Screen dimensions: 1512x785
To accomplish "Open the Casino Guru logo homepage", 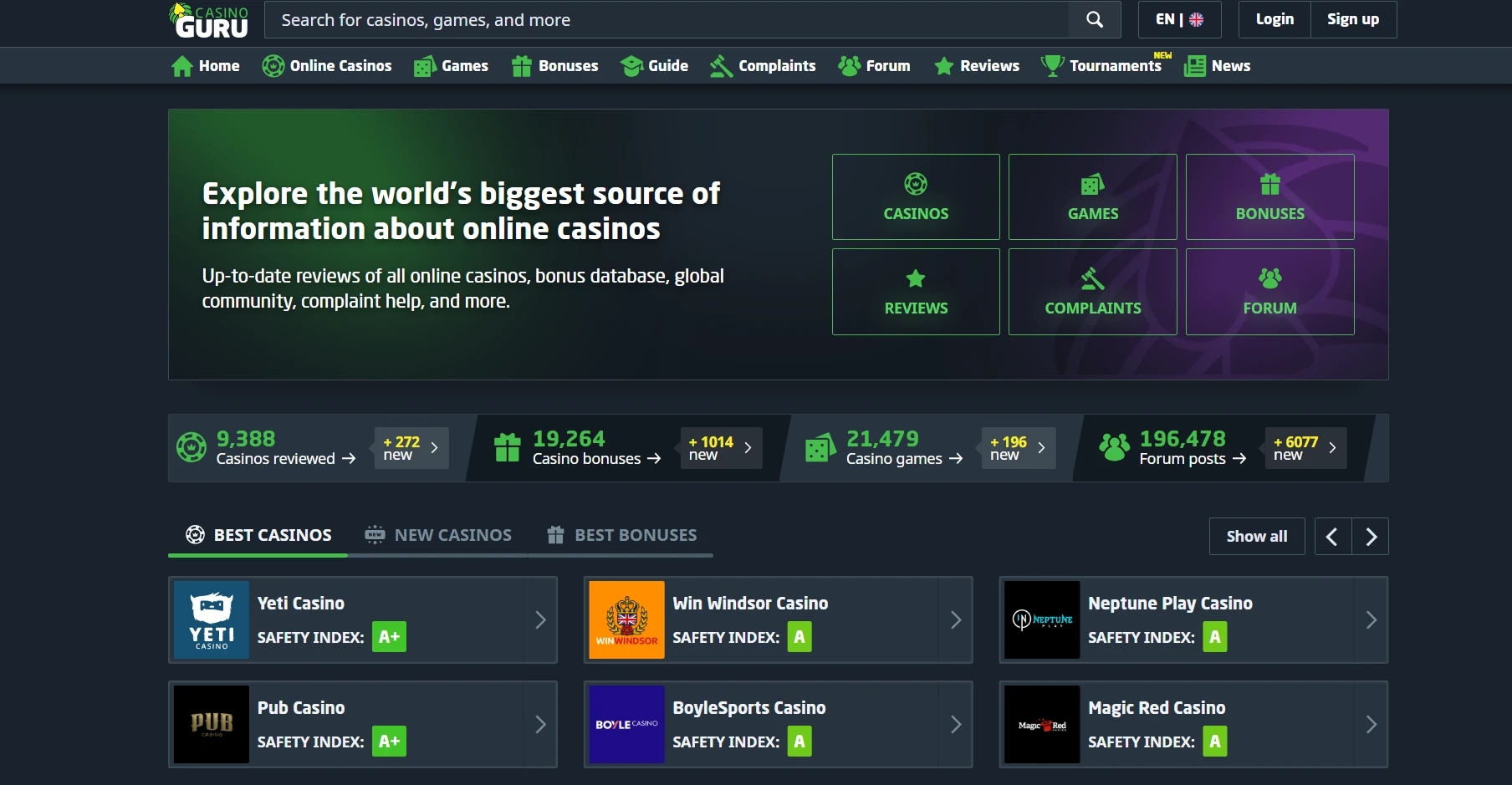I will [x=209, y=21].
